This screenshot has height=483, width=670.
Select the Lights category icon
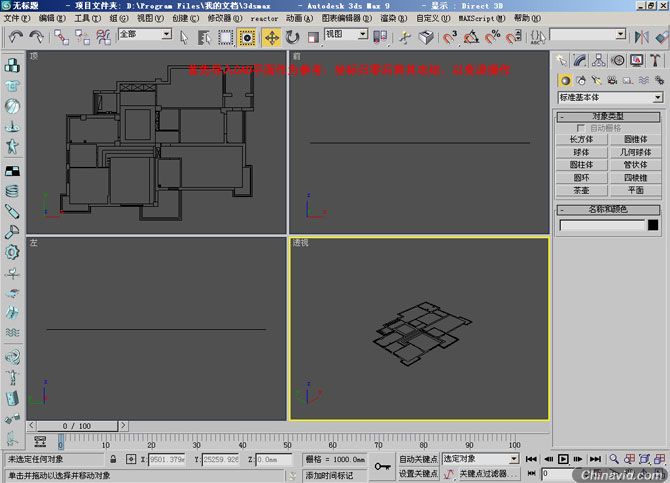pos(597,80)
